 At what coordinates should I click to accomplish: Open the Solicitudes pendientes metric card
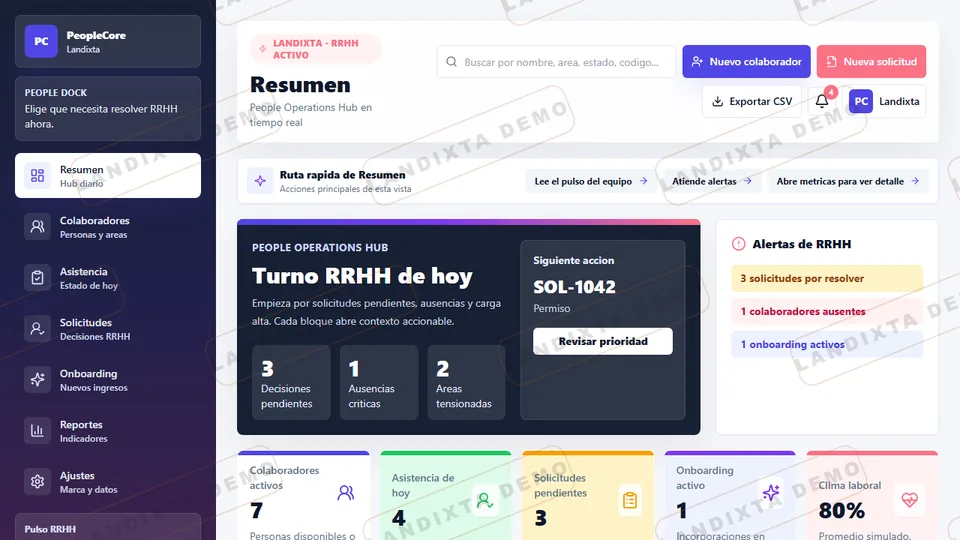pyautogui.click(x=588, y=496)
